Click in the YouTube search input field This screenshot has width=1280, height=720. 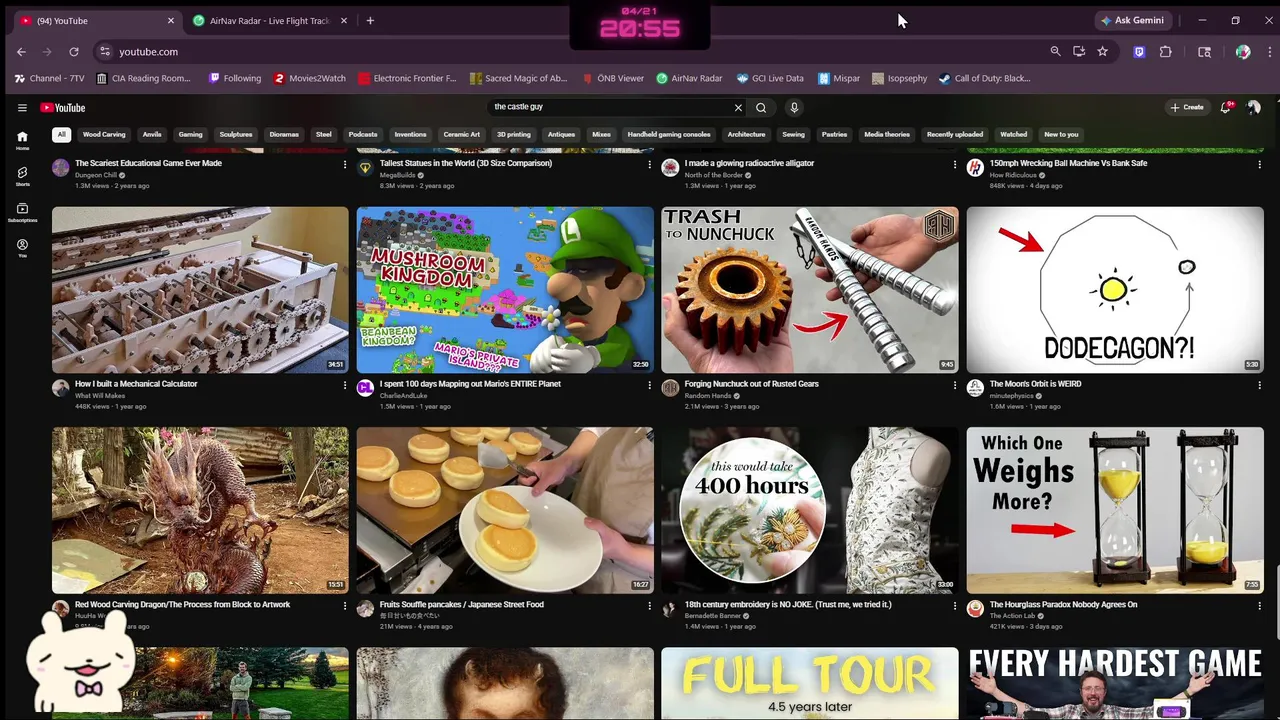[610, 108]
